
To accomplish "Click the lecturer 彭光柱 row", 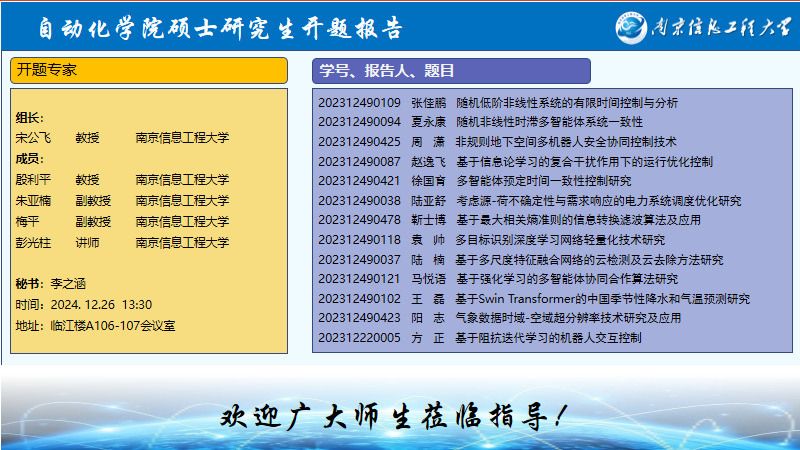I will coord(122,242).
